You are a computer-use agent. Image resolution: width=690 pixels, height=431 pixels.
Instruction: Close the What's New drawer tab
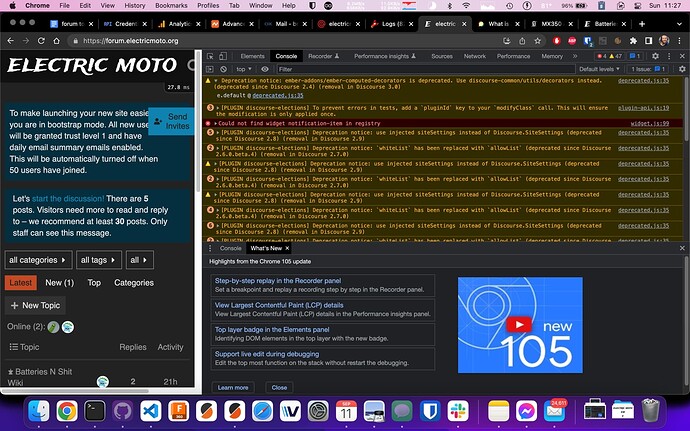point(287,248)
